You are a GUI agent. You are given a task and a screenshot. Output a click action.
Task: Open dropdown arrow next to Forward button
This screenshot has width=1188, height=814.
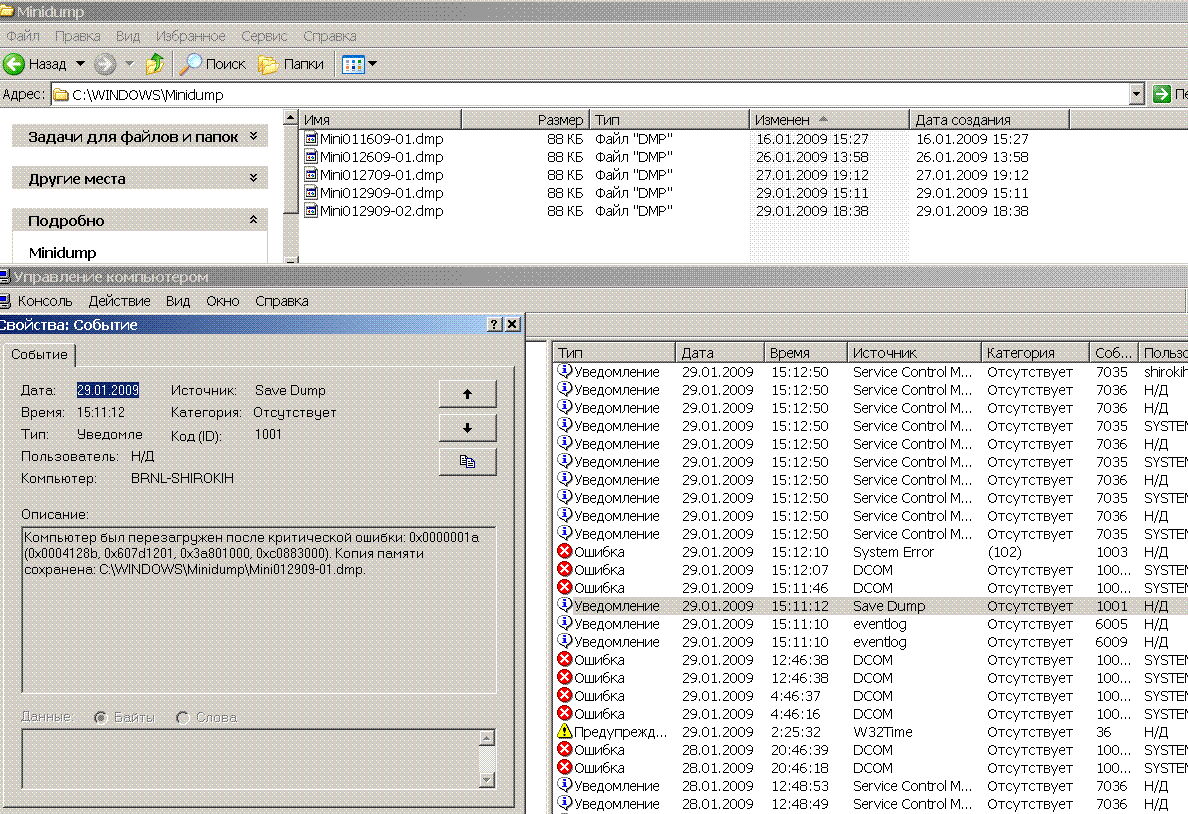coord(129,64)
